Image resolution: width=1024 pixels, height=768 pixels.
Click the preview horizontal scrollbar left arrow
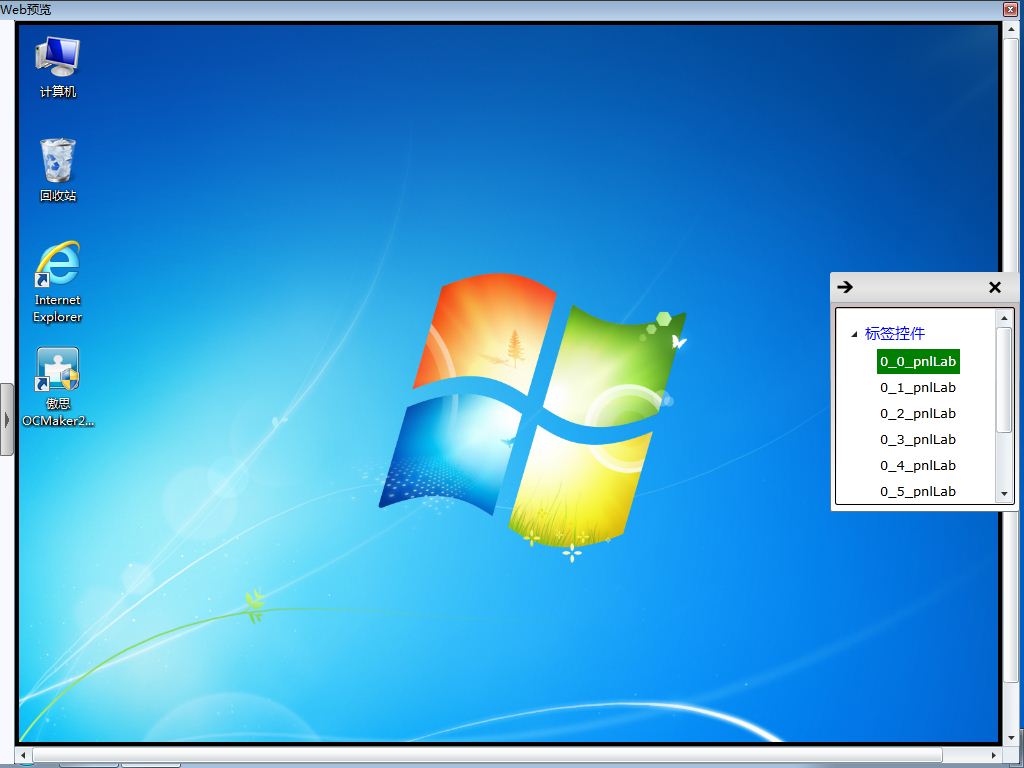24,756
